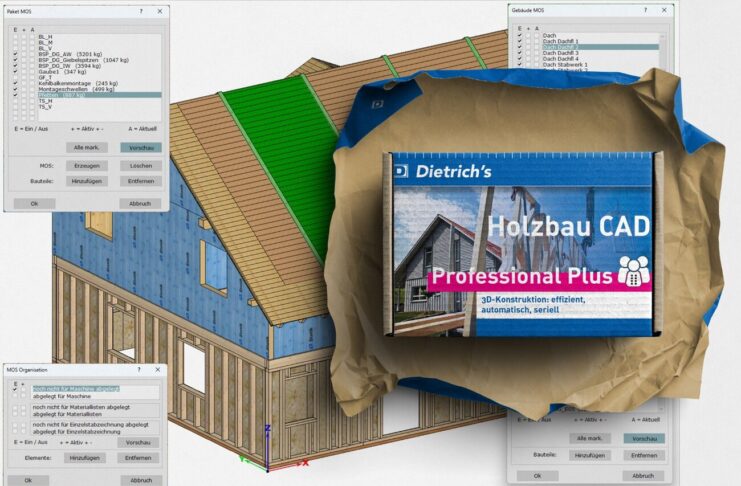Select noch nicht für Materiallisten abgelegt entry
The image size is (741, 486).
coord(81,407)
